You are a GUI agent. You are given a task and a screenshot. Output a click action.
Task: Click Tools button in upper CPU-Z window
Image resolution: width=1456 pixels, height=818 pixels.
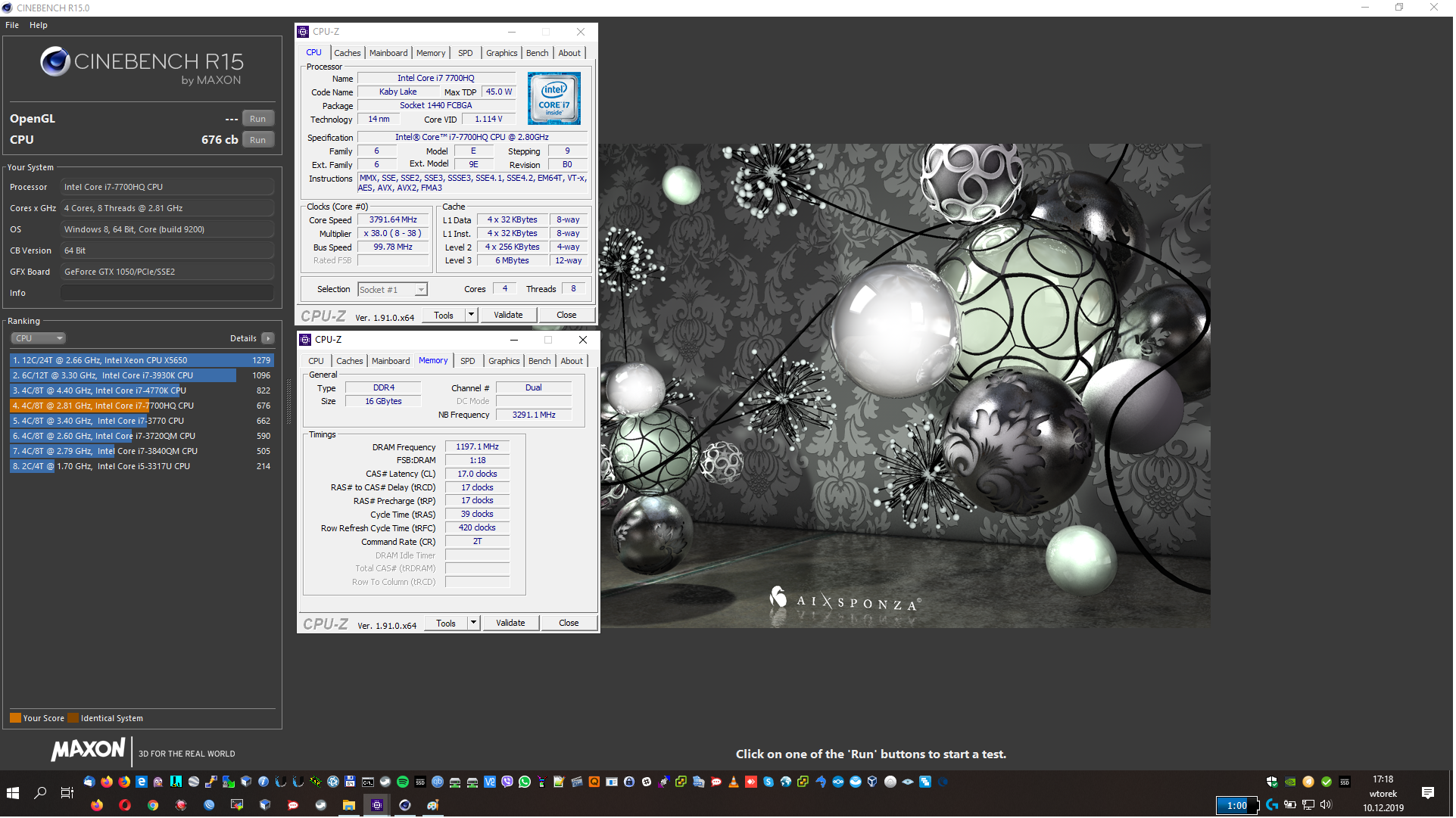(444, 316)
